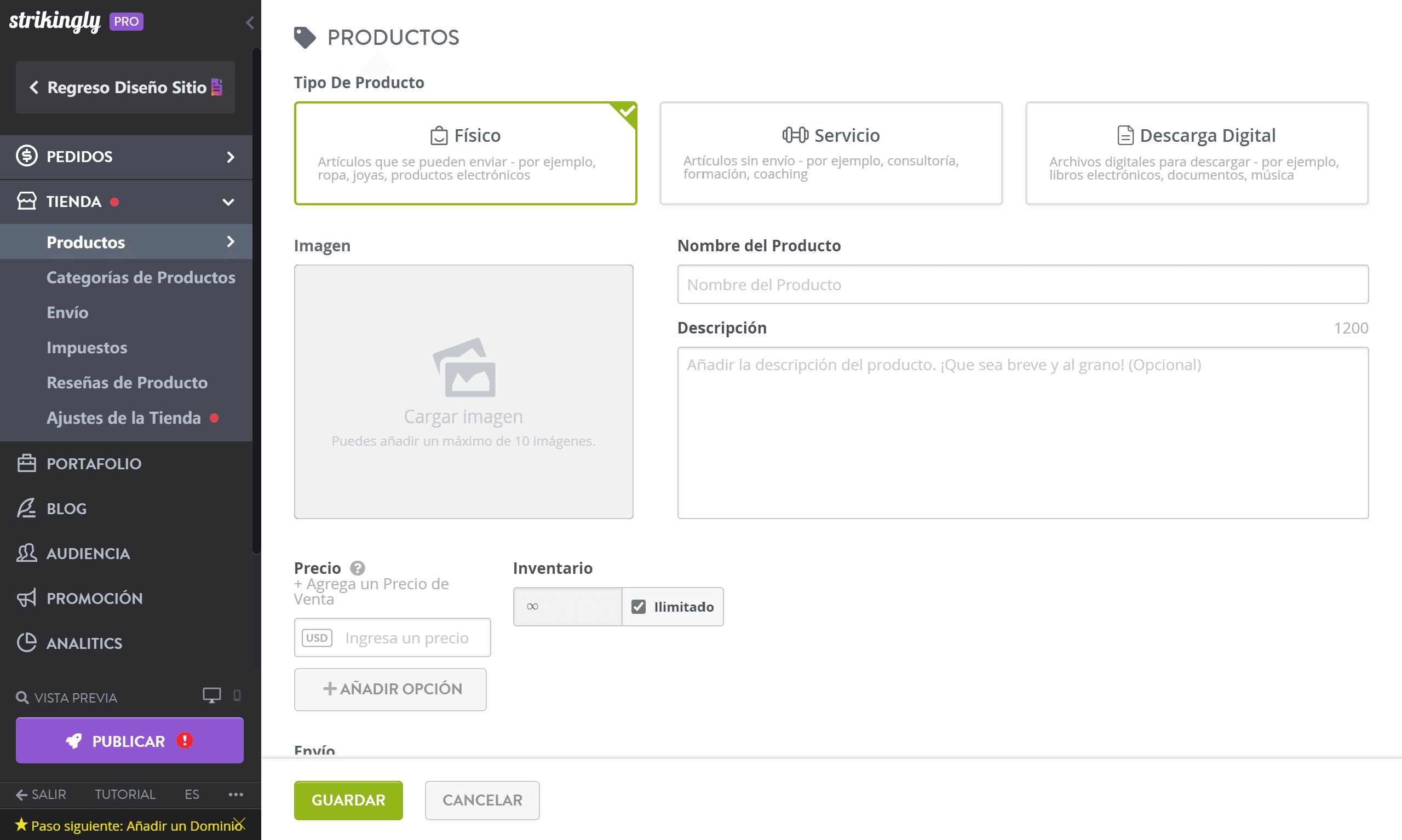Click the Pedidos dollar icon
This screenshot has height=840, width=1402.
coord(27,156)
